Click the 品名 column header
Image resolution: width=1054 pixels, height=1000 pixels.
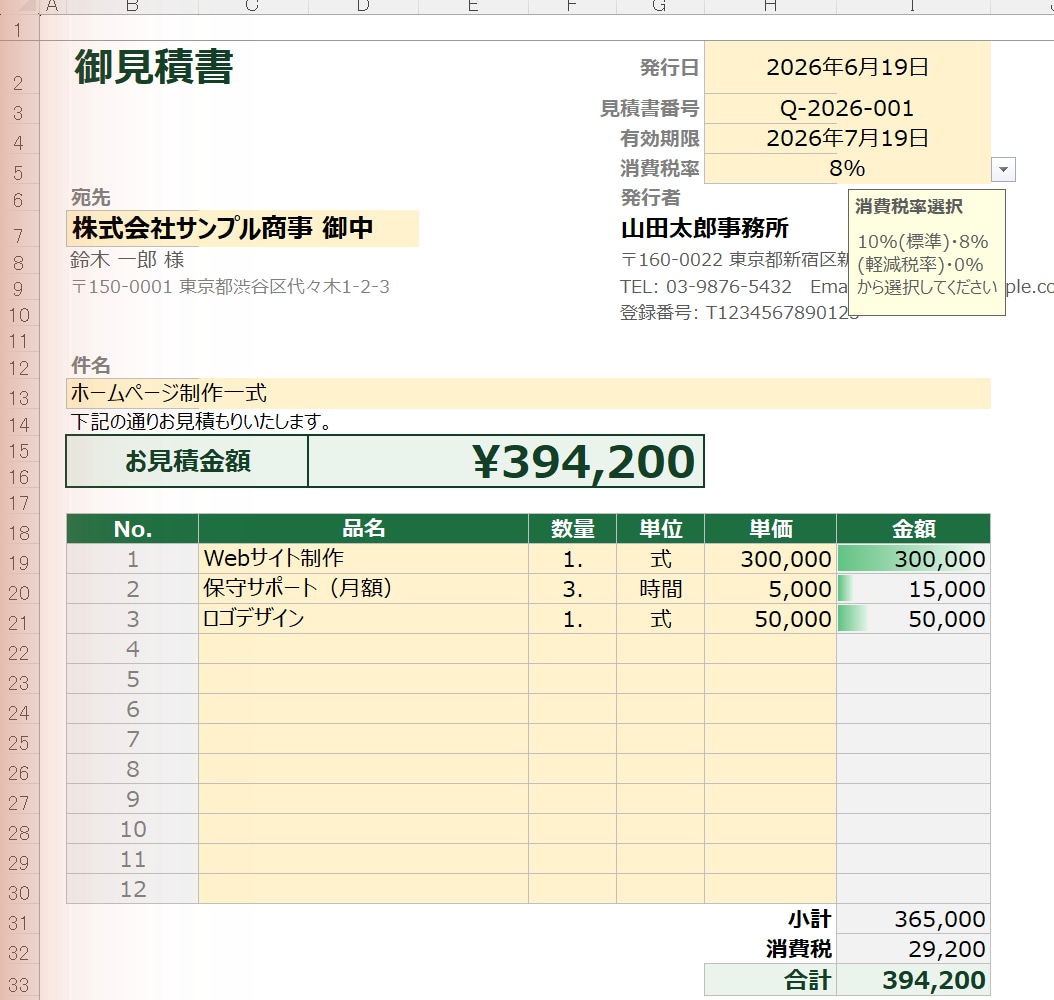pyautogui.click(x=364, y=529)
